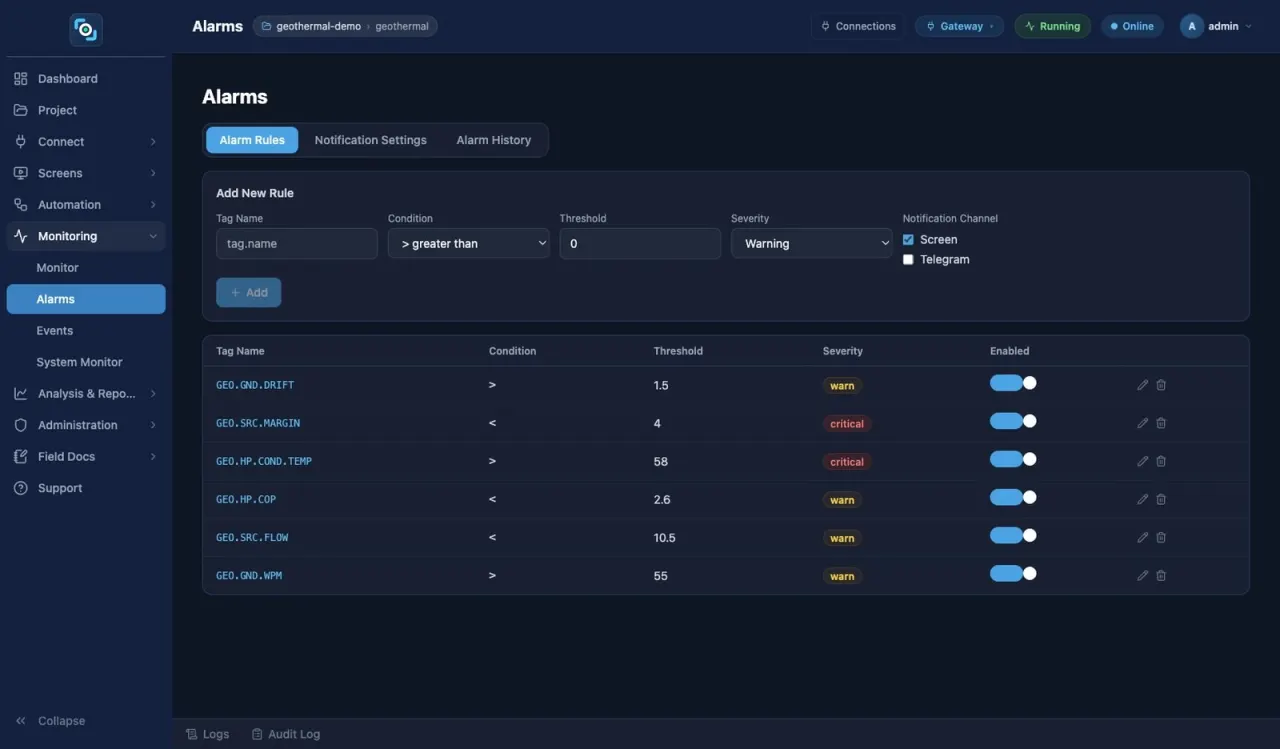Delete the GEO.GND.WPM rule trash icon
The width and height of the screenshot is (1280, 749).
(x=1161, y=575)
